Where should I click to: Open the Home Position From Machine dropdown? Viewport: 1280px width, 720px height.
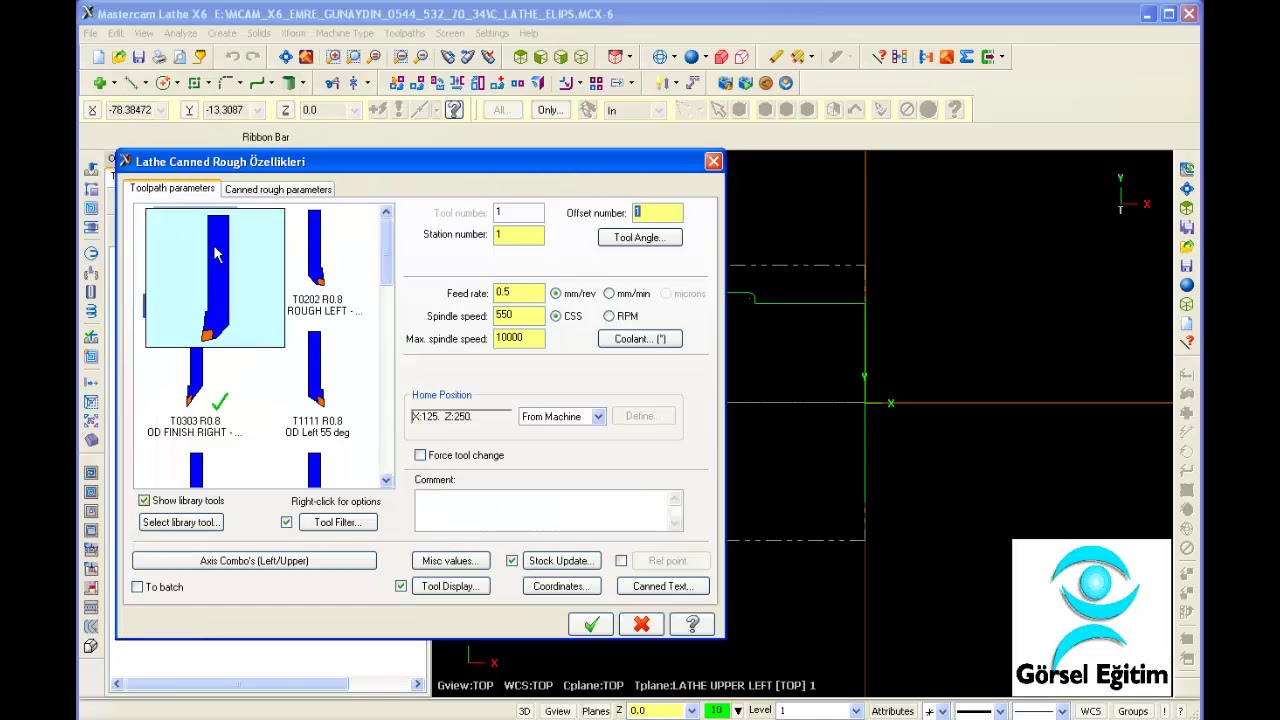click(598, 417)
